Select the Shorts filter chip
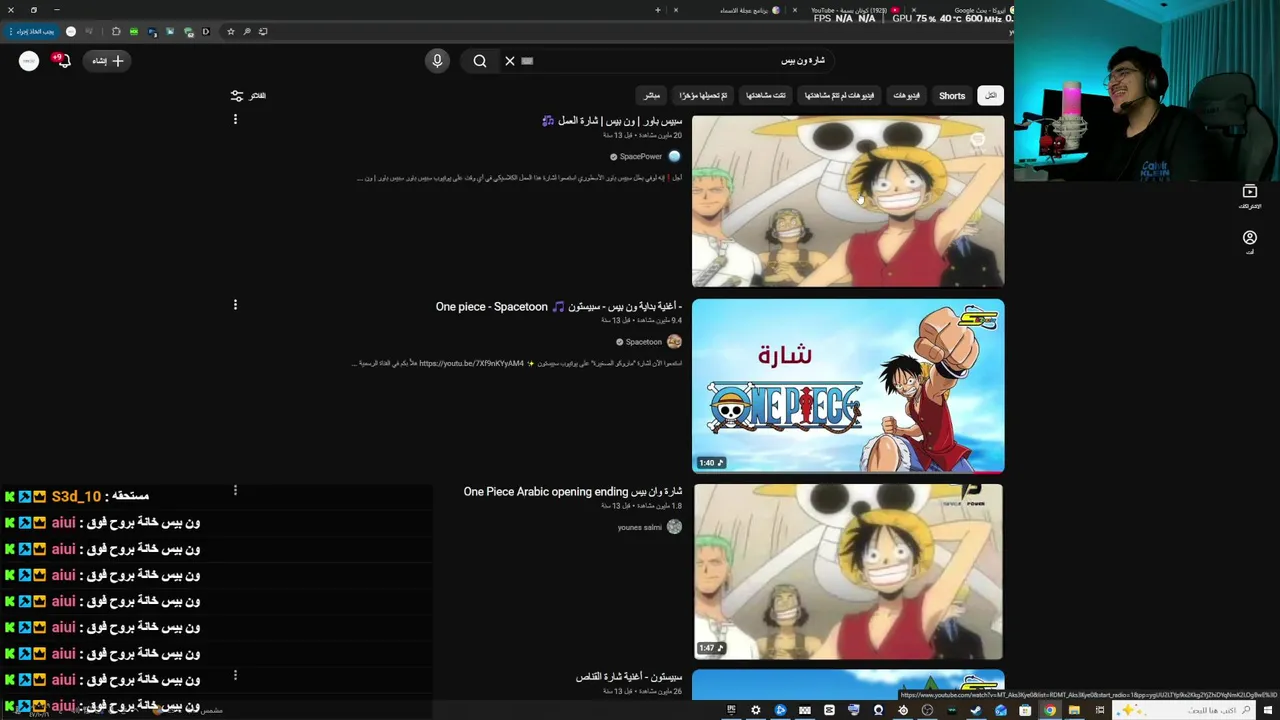This screenshot has height=720, width=1280. 952,95
